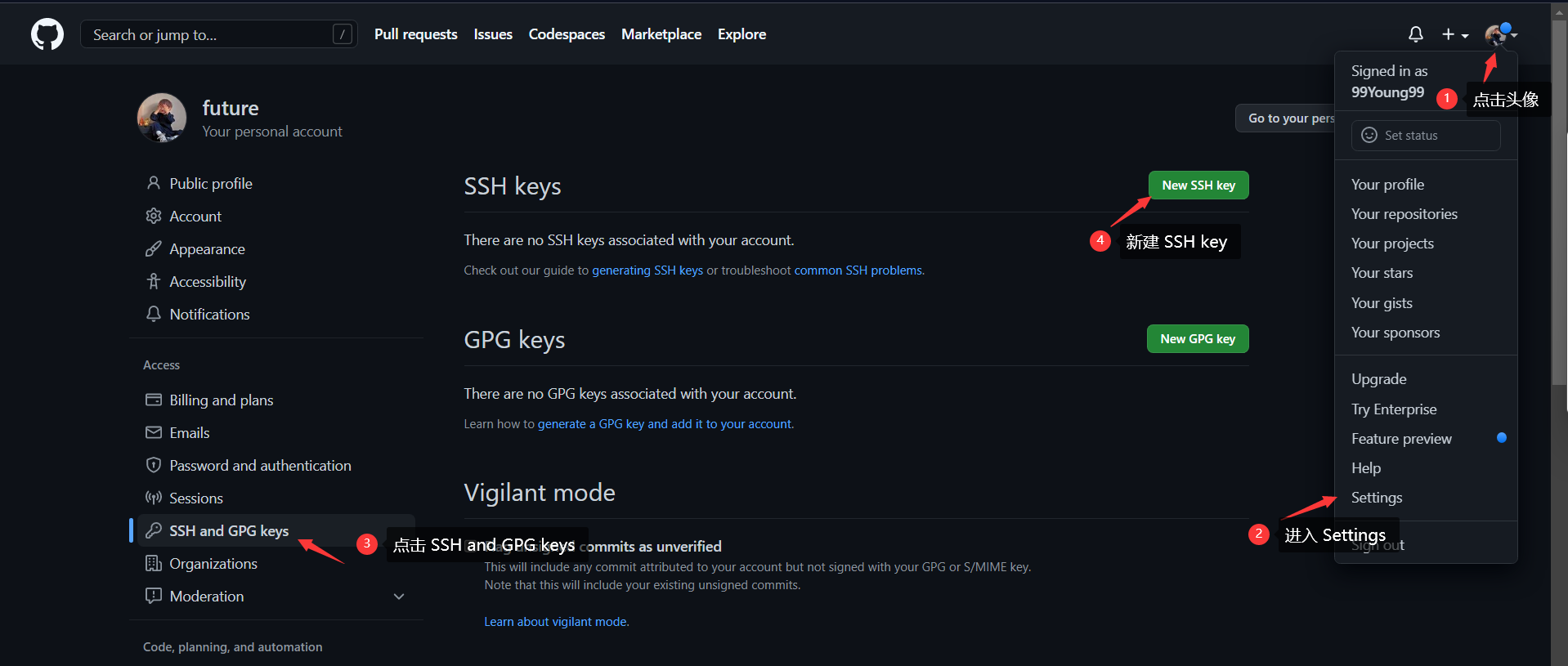Click Sessions broadcast icon
The image size is (1568, 666).
pyautogui.click(x=153, y=498)
